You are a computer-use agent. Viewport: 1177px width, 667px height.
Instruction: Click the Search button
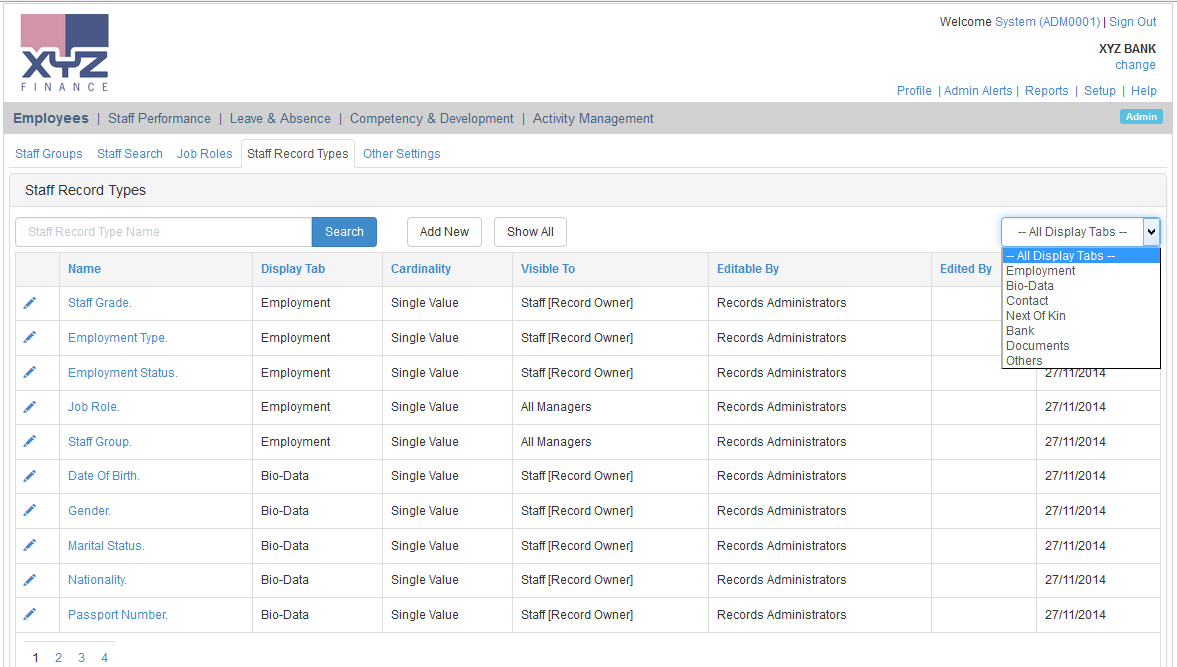pos(344,231)
